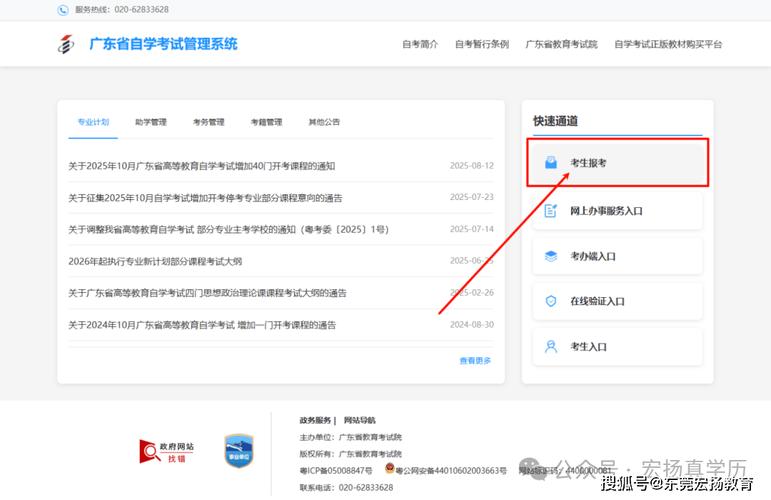The image size is (771, 500).
Task: Click footer 联系电话 020-62833628 text
Action: [x=346, y=488]
